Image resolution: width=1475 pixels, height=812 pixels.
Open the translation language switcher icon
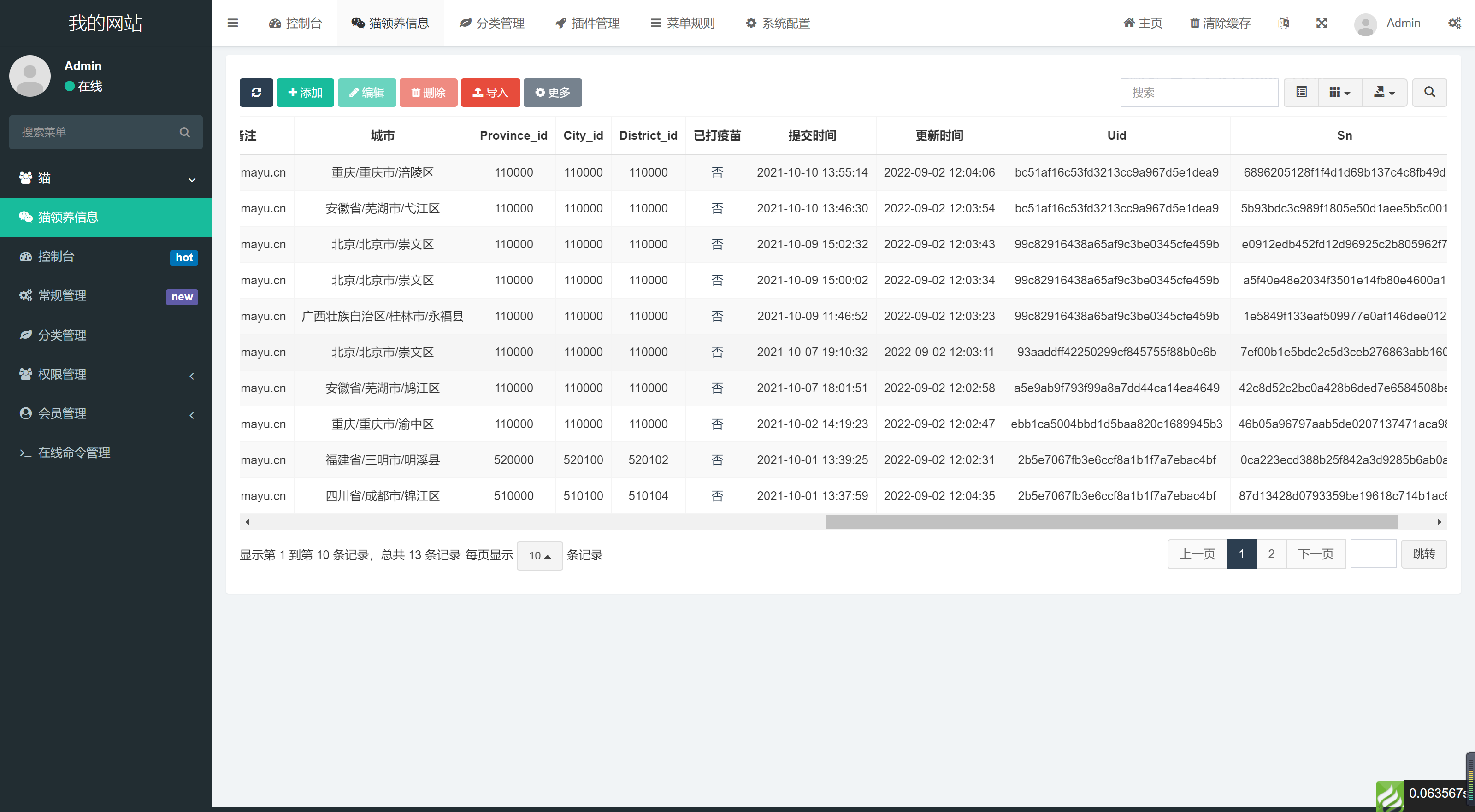(1284, 23)
